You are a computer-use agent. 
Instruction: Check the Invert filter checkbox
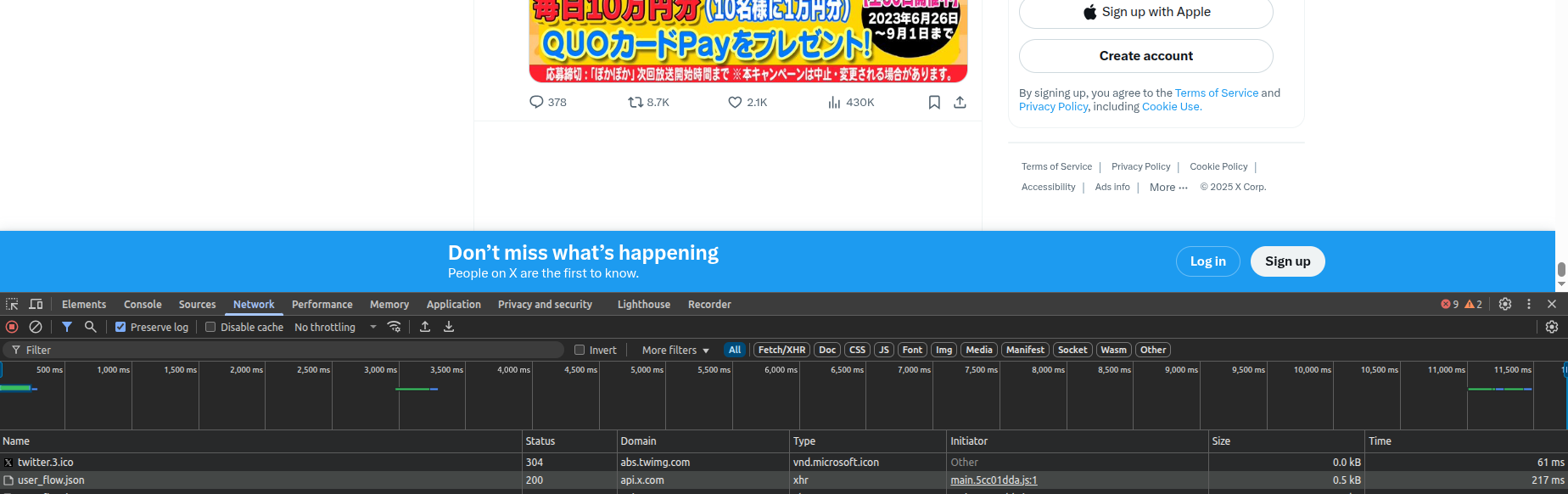580,350
